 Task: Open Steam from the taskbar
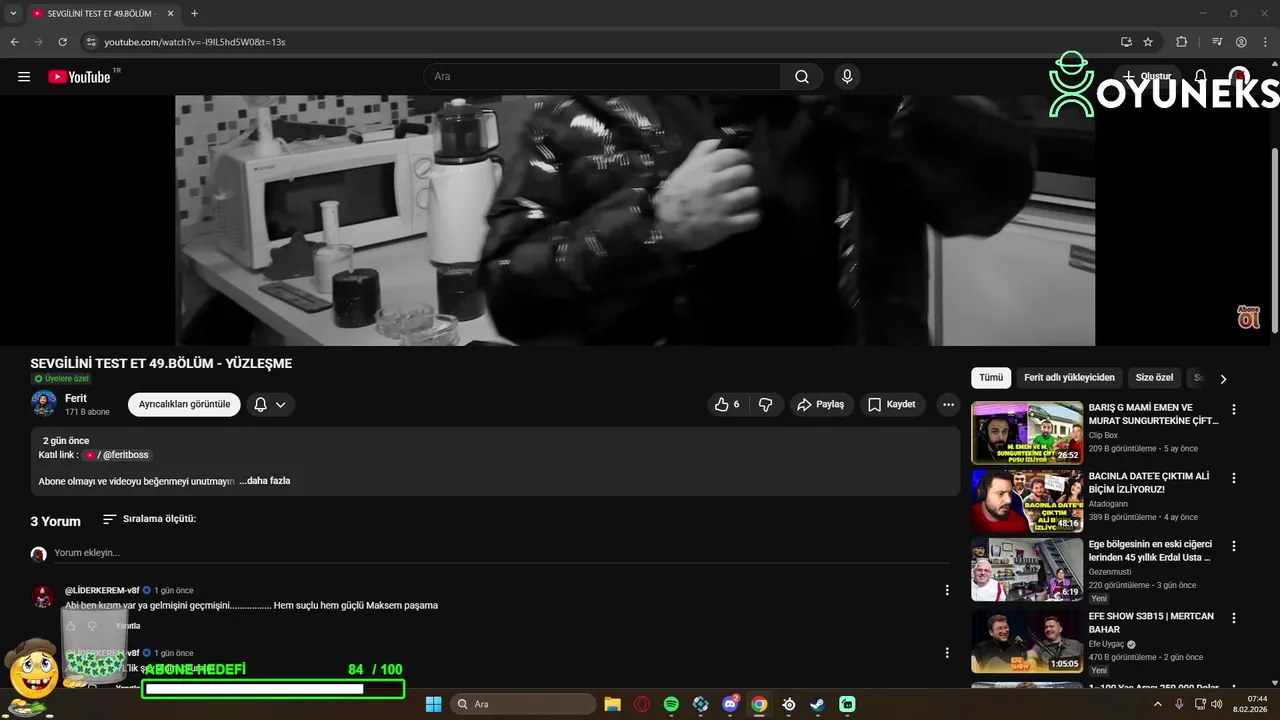click(818, 704)
